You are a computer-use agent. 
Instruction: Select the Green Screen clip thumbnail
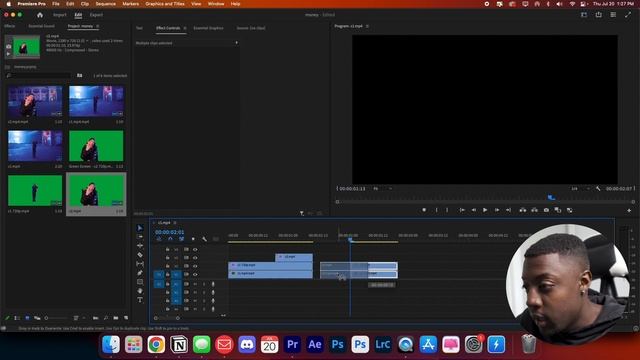pyautogui.click(x=96, y=146)
